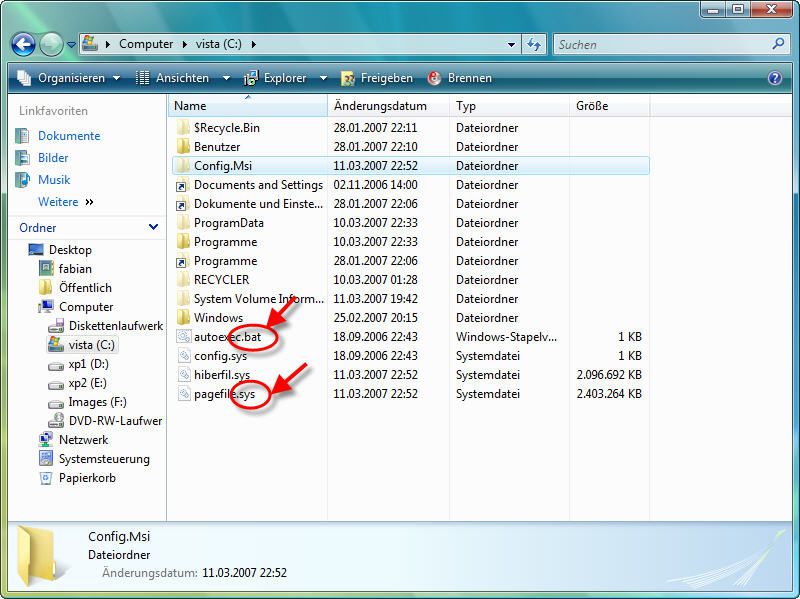Screen dimensions: 800x599
Task: Select the Benutzer folder icon
Action: coord(183,146)
